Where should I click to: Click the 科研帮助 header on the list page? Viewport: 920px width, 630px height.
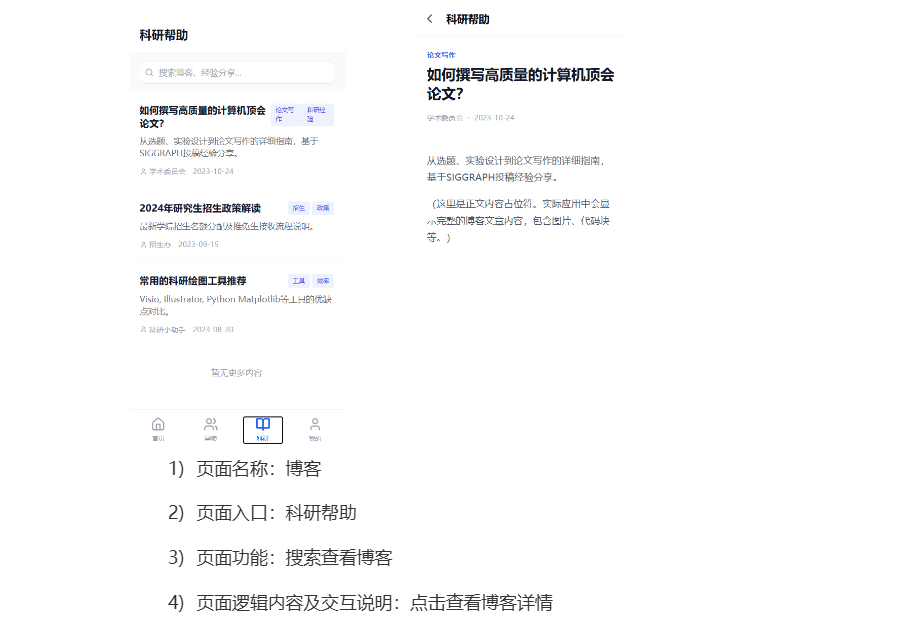point(164,36)
